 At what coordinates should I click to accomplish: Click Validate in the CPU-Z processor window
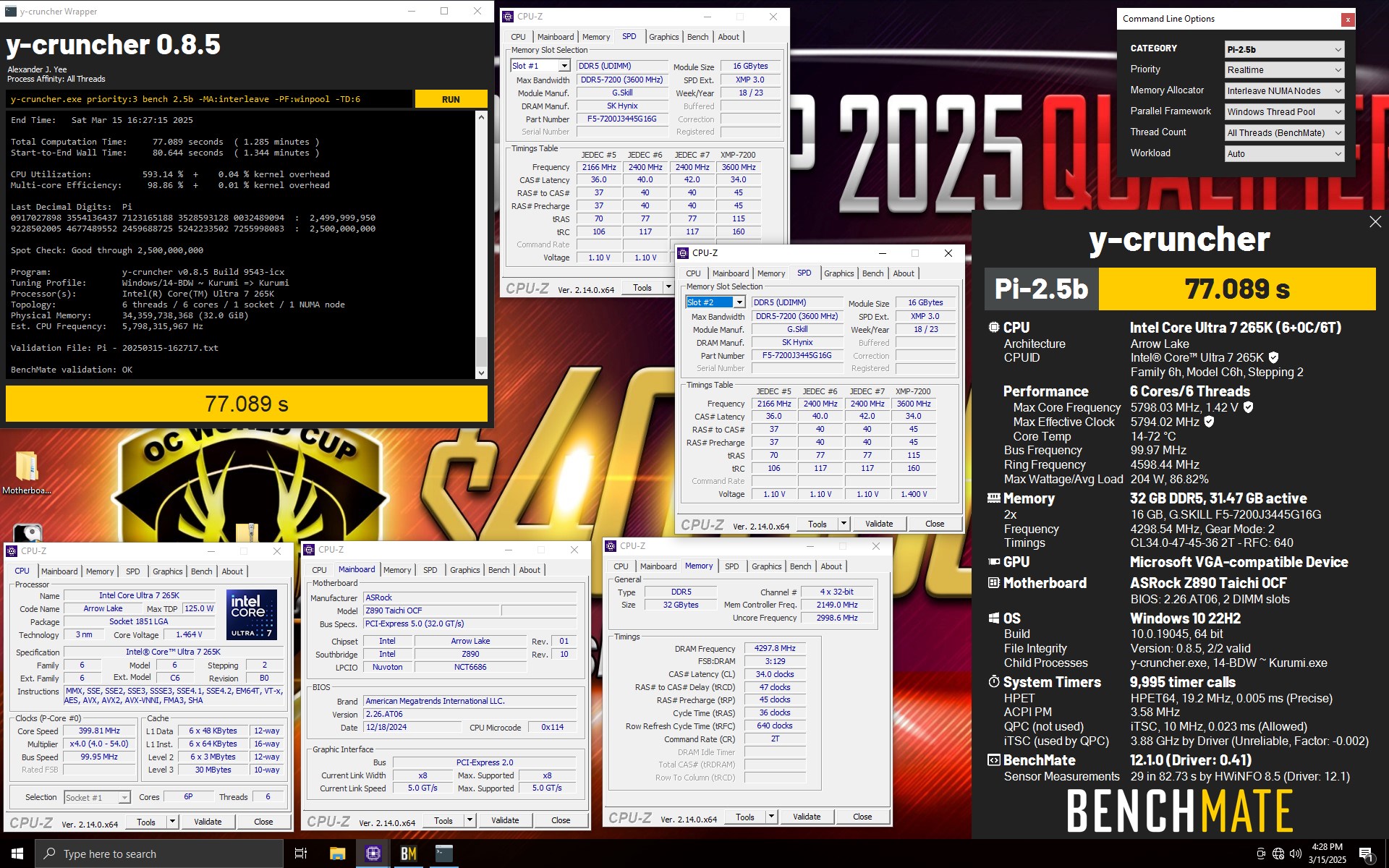click(x=208, y=822)
